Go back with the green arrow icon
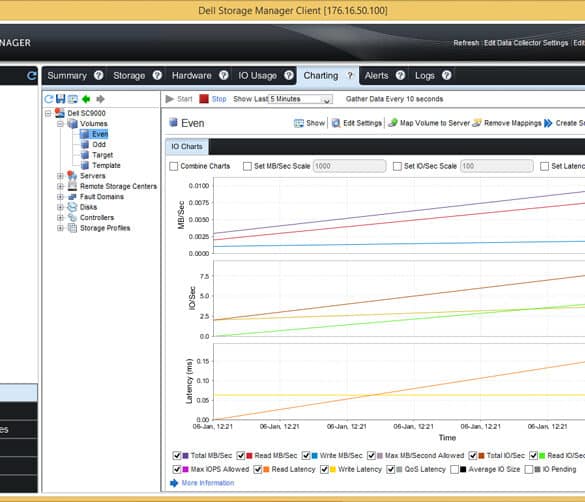This screenshot has width=585, height=502. [x=86, y=99]
